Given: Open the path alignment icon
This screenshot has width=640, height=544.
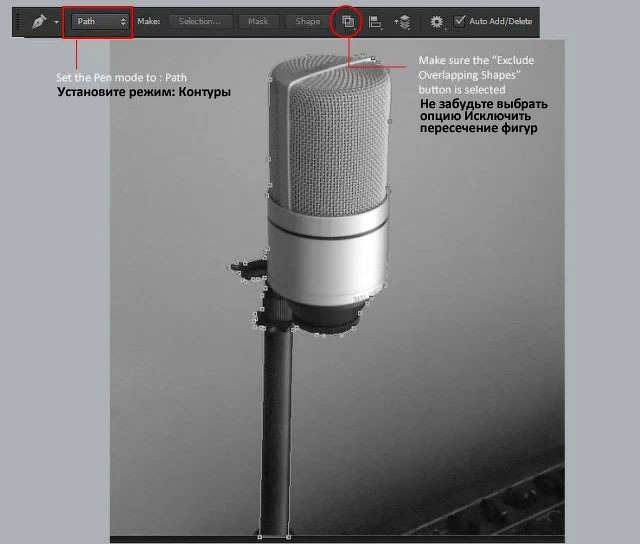Looking at the screenshot, I should pyautogui.click(x=375, y=22).
